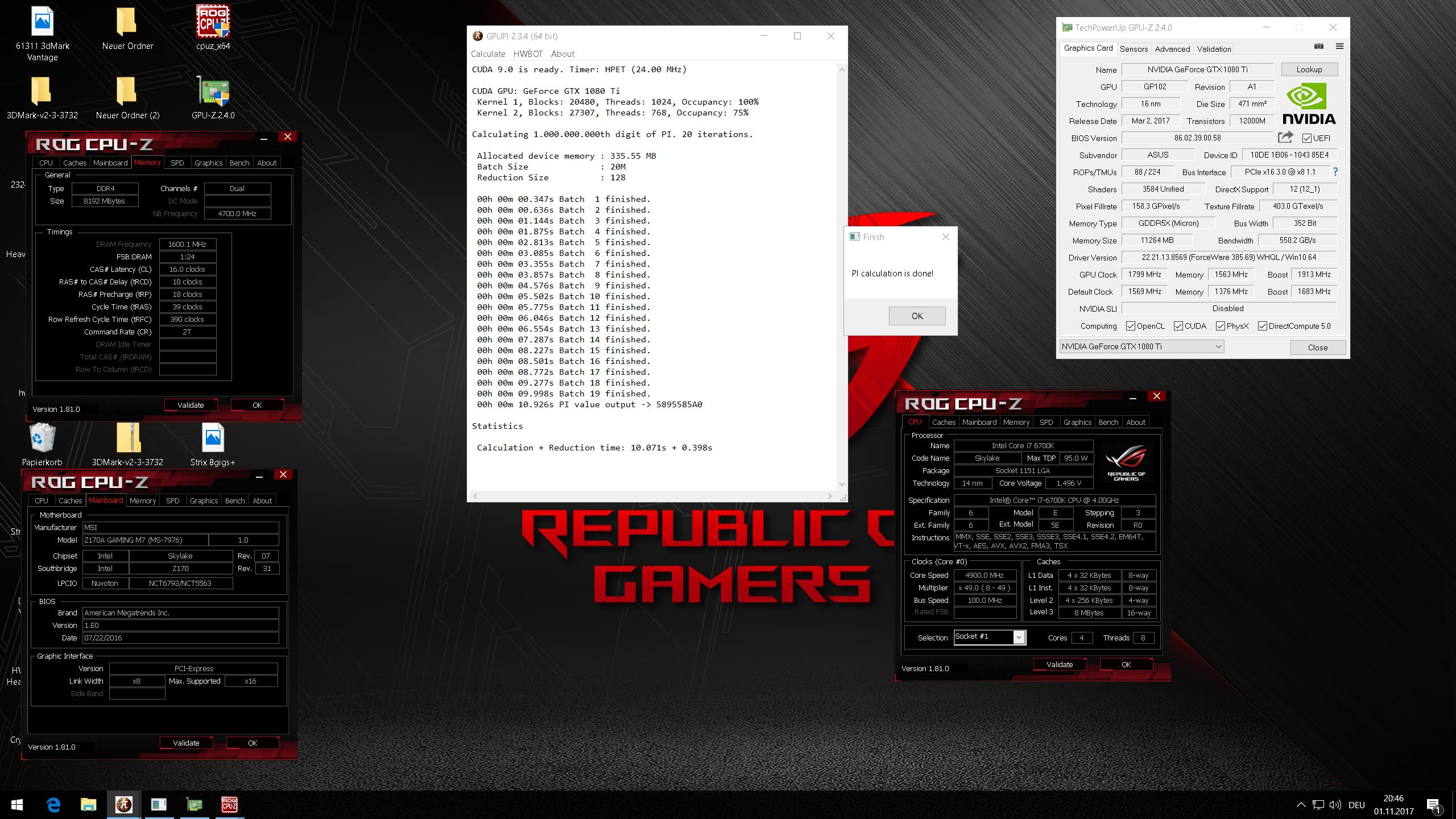Viewport: 1456px width, 819px height.
Task: Open the GPU-Z hamburger menu icon
Action: [x=1339, y=47]
